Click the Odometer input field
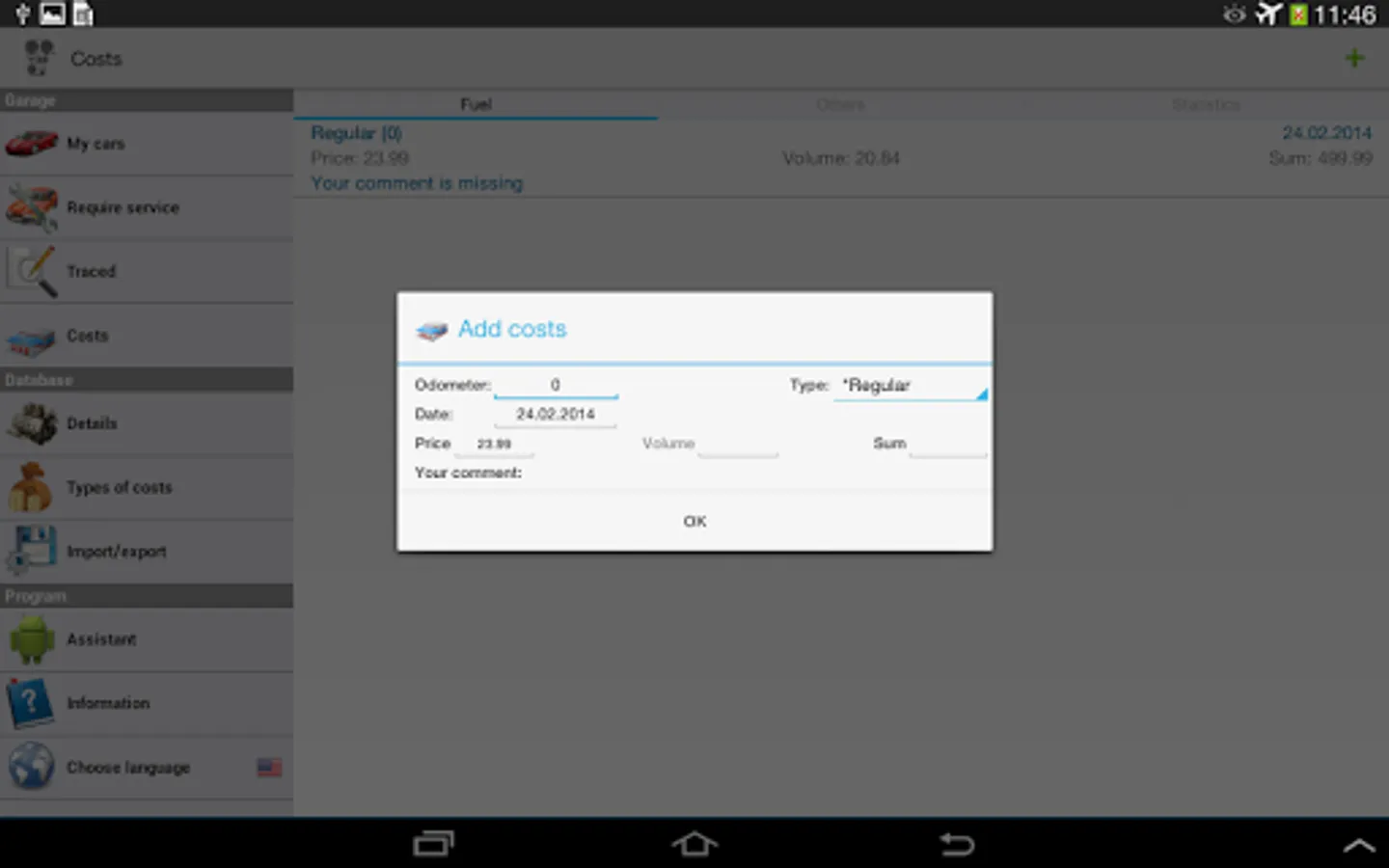Screen dimensions: 1389x868 click(556, 385)
